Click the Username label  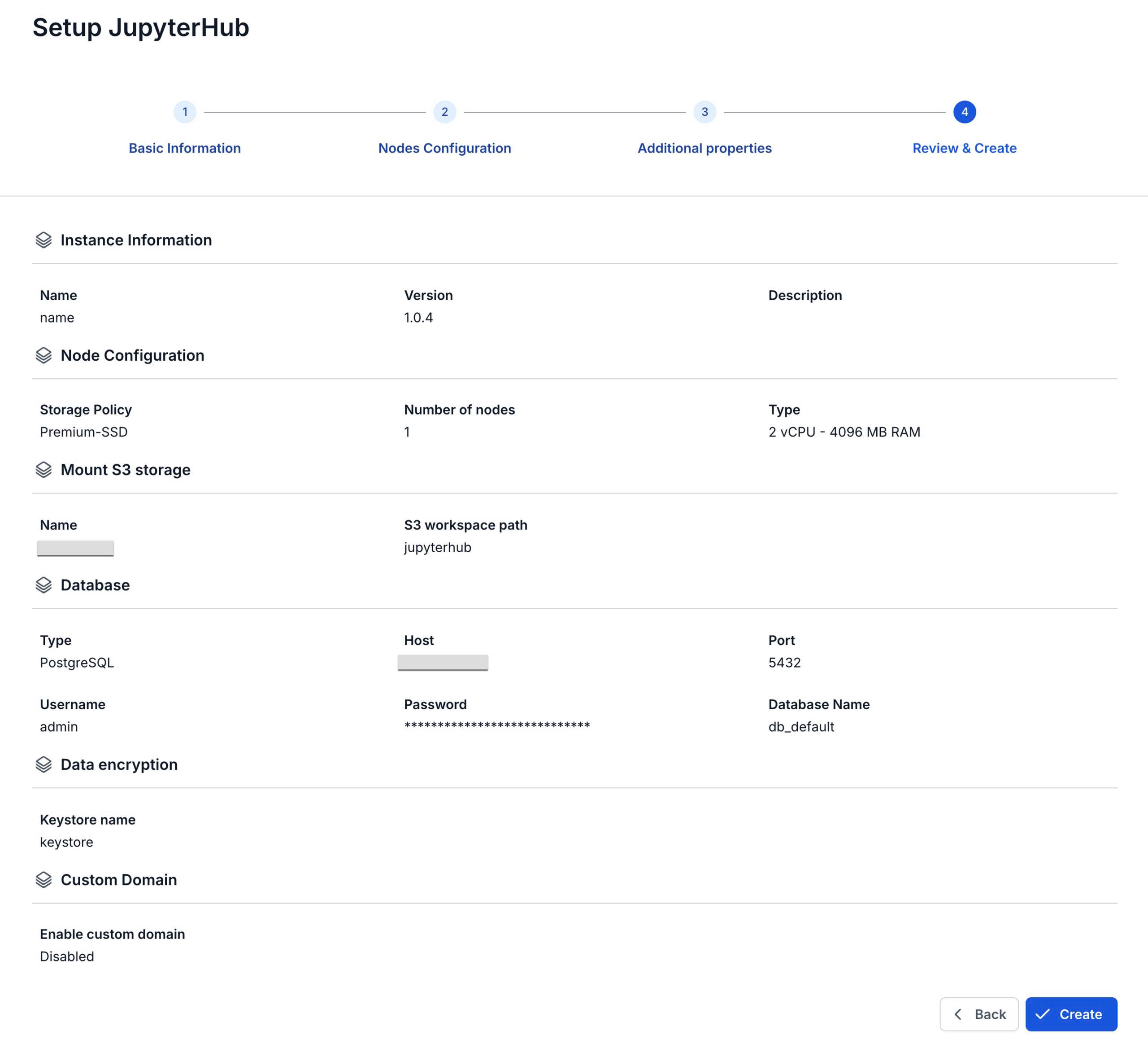73,704
